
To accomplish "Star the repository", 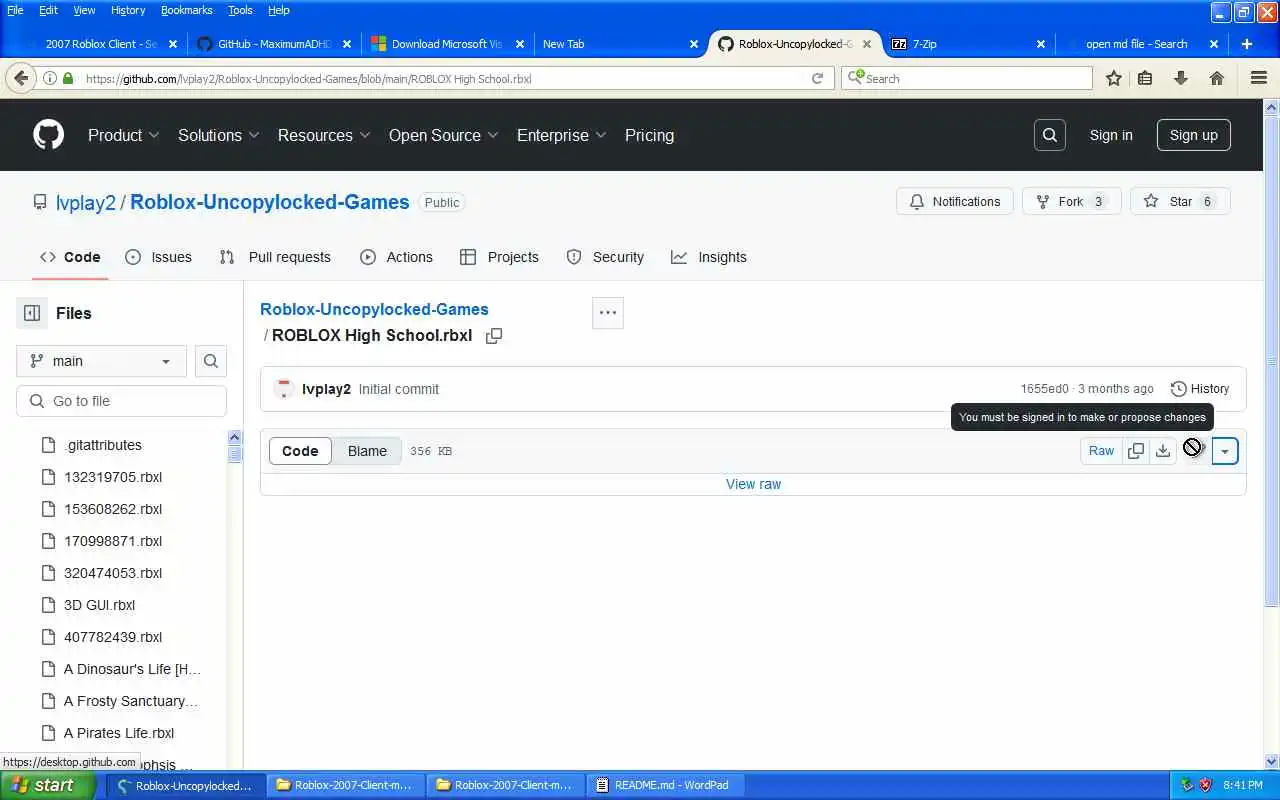I will click(1180, 201).
